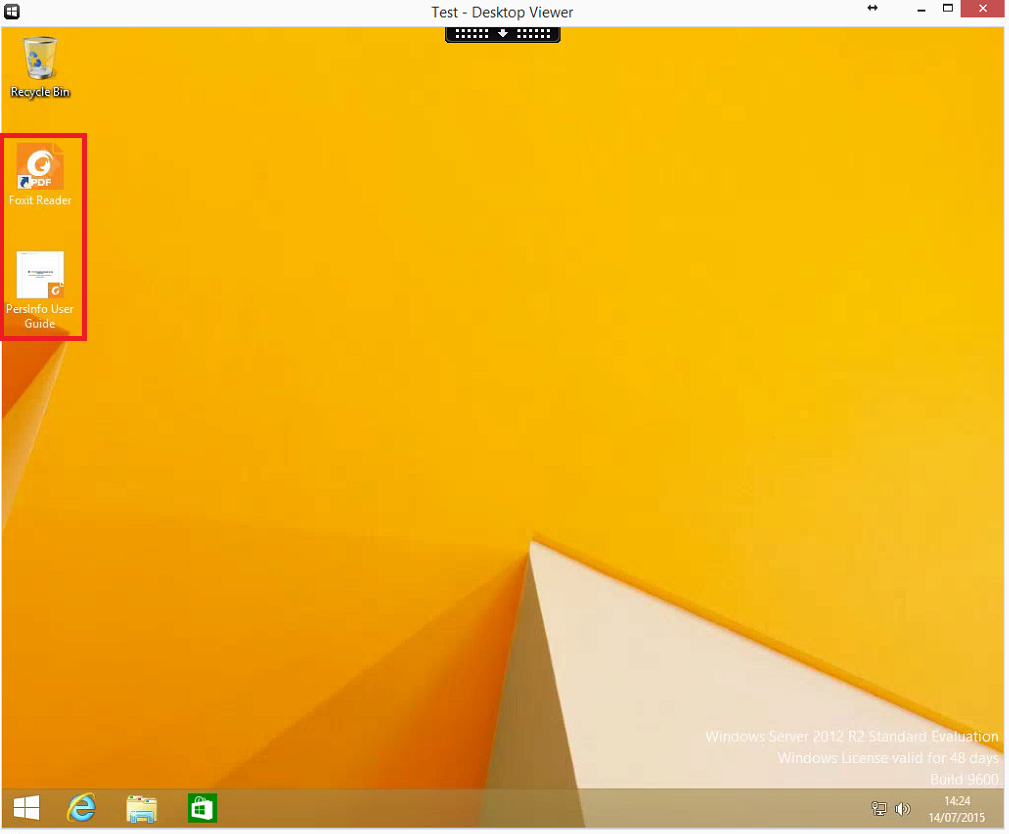Viewport: 1009px width, 834px height.
Task: Close the Test - Desktop Viewer window
Action: 982,8
